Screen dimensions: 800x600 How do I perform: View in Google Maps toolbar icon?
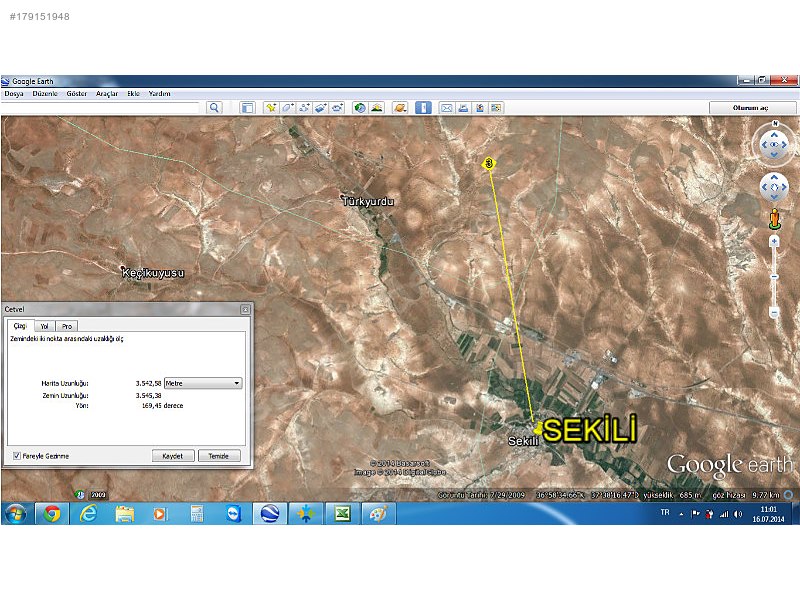pyautogui.click(x=496, y=108)
